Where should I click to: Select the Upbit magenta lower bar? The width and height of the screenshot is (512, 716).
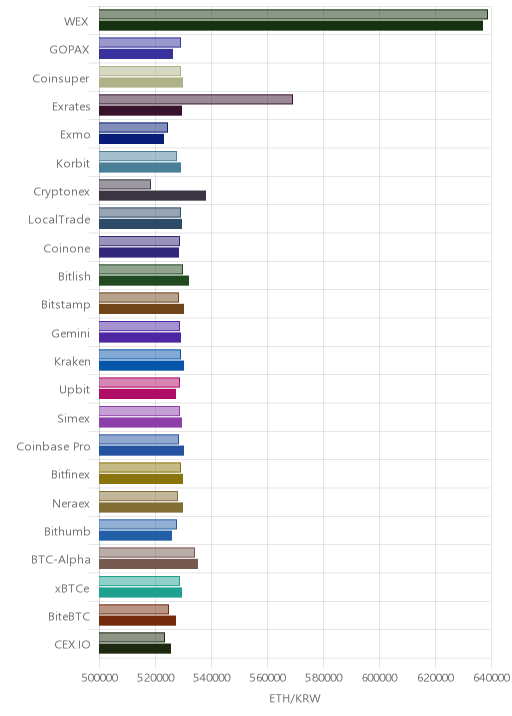pos(137,394)
